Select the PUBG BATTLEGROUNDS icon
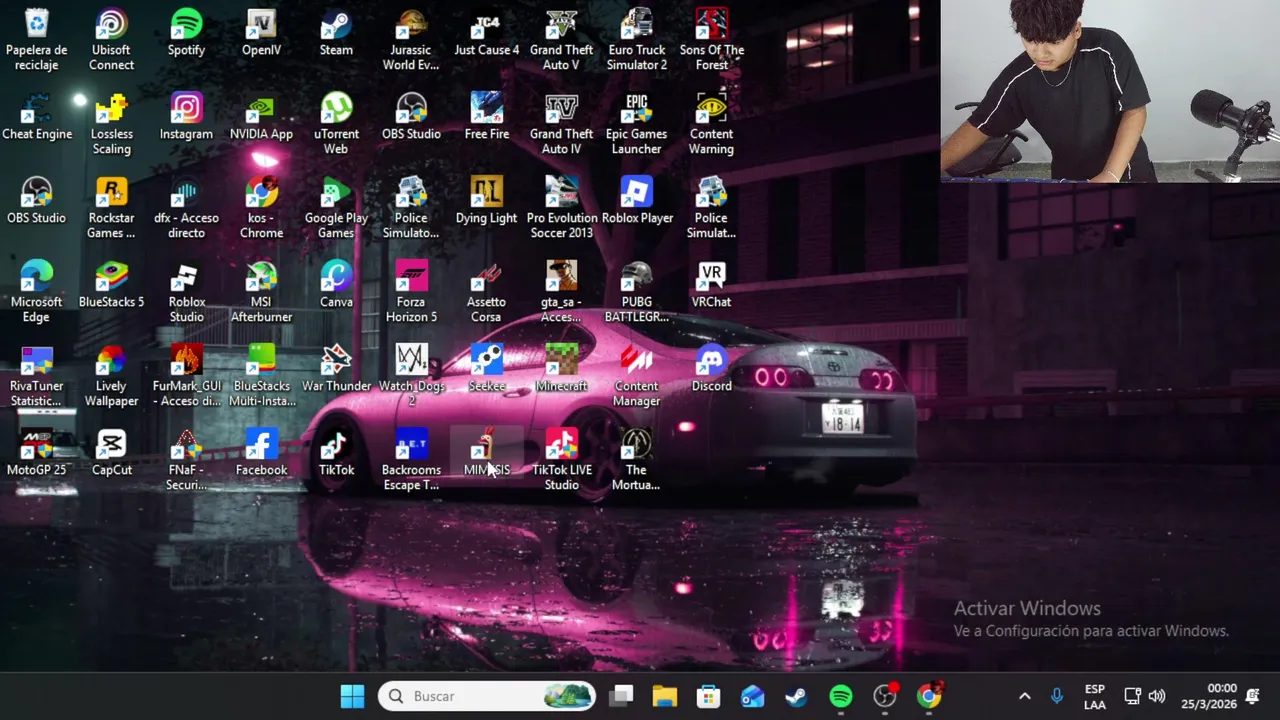Screen dimensions: 1280x720 point(637,292)
